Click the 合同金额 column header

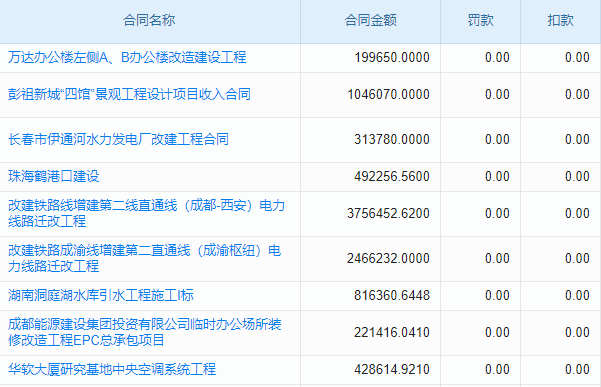pyautogui.click(x=370, y=20)
